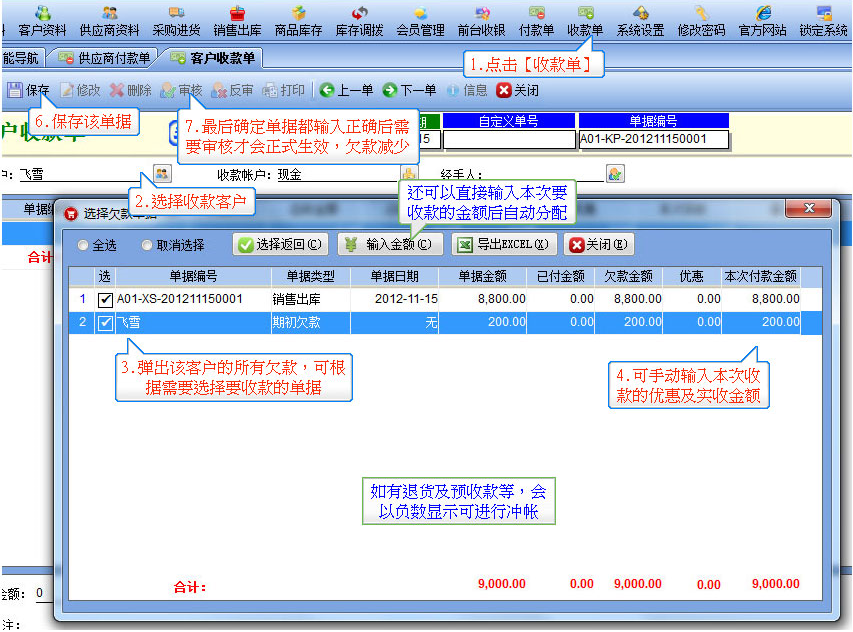Select the 全选 radio button
Viewport: 853px width, 632px height.
tap(83, 245)
